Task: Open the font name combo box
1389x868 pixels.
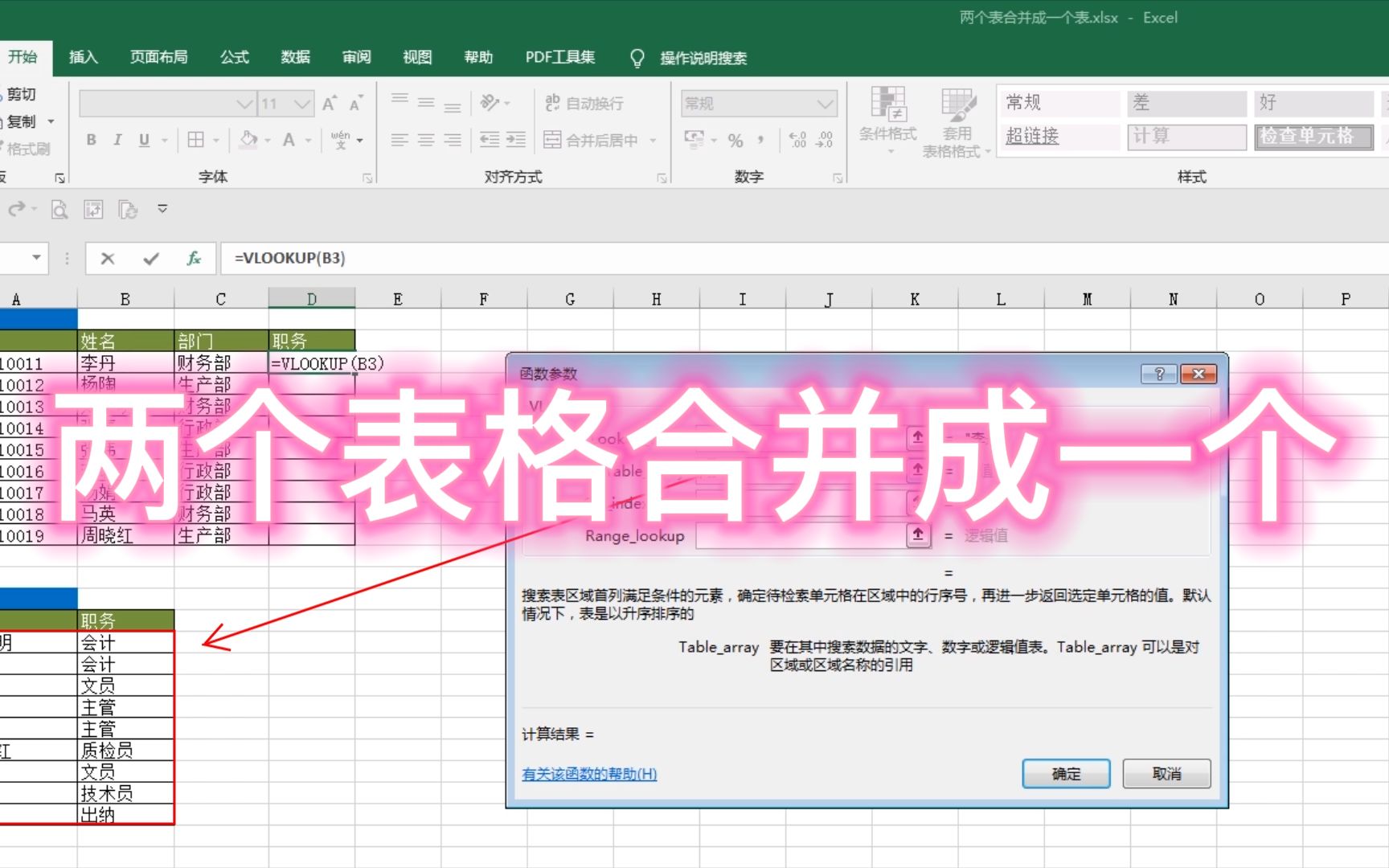Action: click(167, 104)
